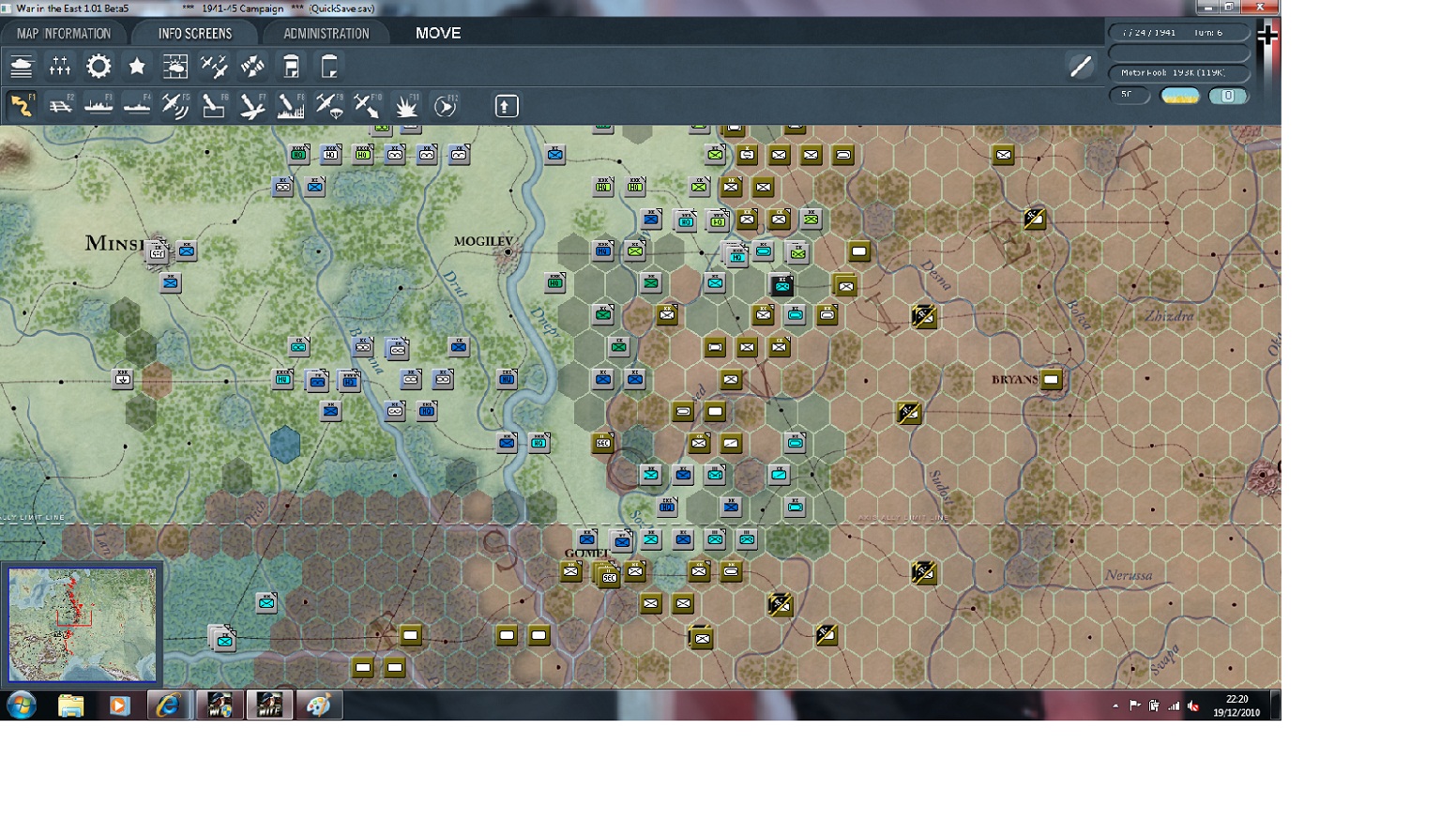Open Paint from the taskbar

[319, 705]
